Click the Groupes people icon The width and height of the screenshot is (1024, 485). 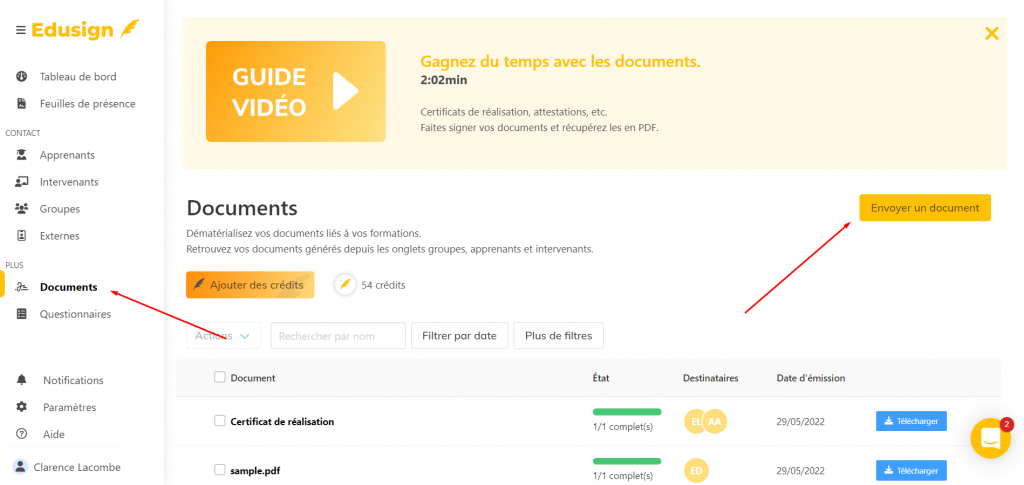click(22, 209)
